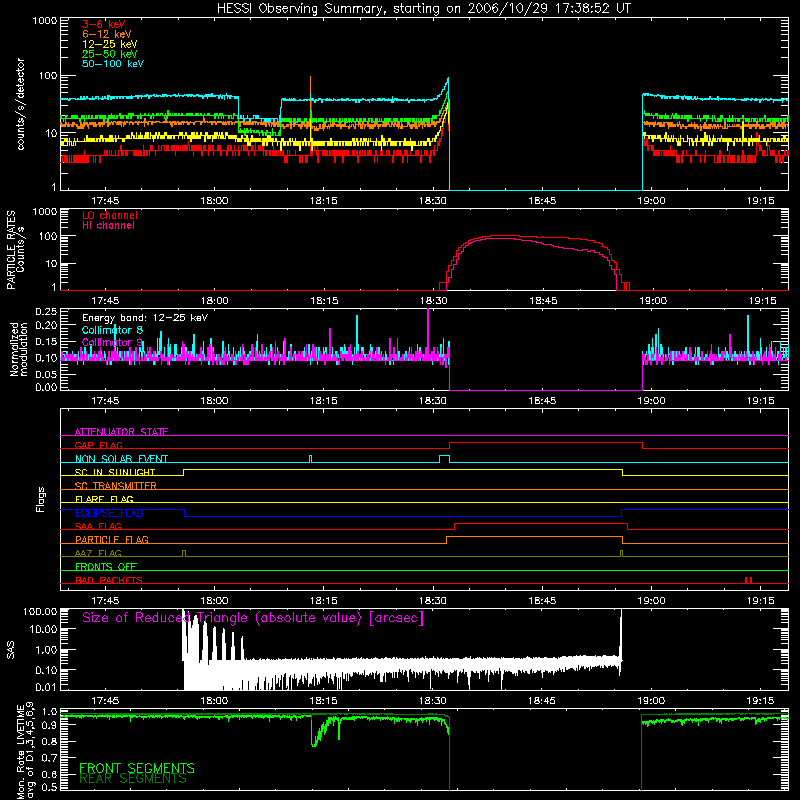
Task: Click the 'Size of Reduced Triangle' caption
Action: 253,618
